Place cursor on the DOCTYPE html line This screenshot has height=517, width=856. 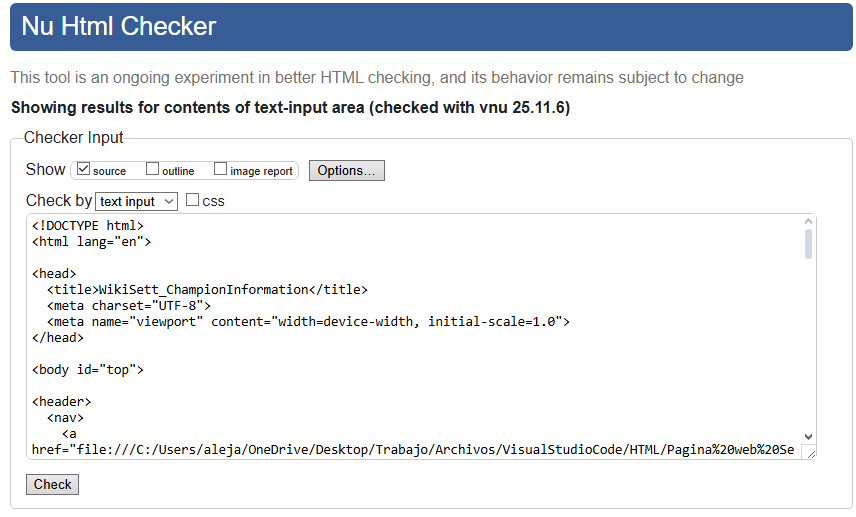click(x=88, y=226)
